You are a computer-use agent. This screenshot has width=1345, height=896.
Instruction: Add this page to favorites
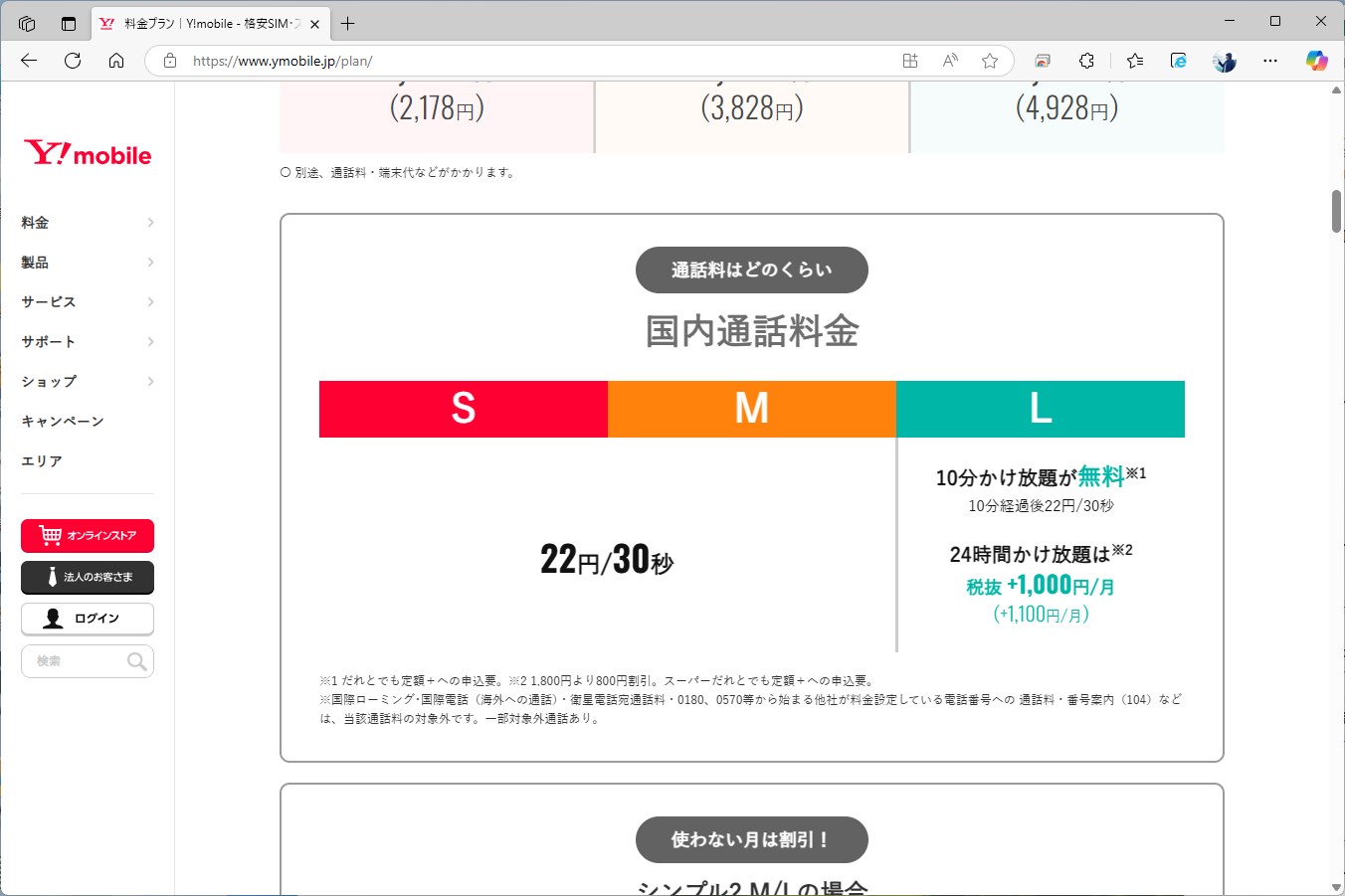[x=990, y=61]
